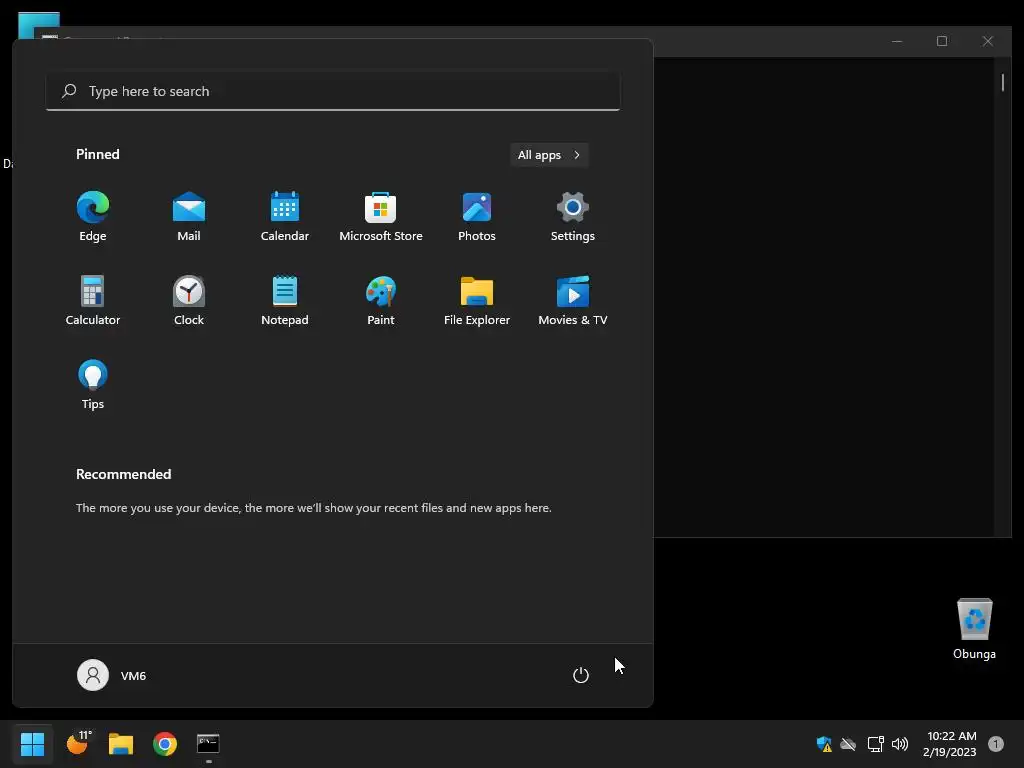The height and width of the screenshot is (768, 1024).
Task: Click the recommended files hint text
Action: pyautogui.click(x=313, y=507)
